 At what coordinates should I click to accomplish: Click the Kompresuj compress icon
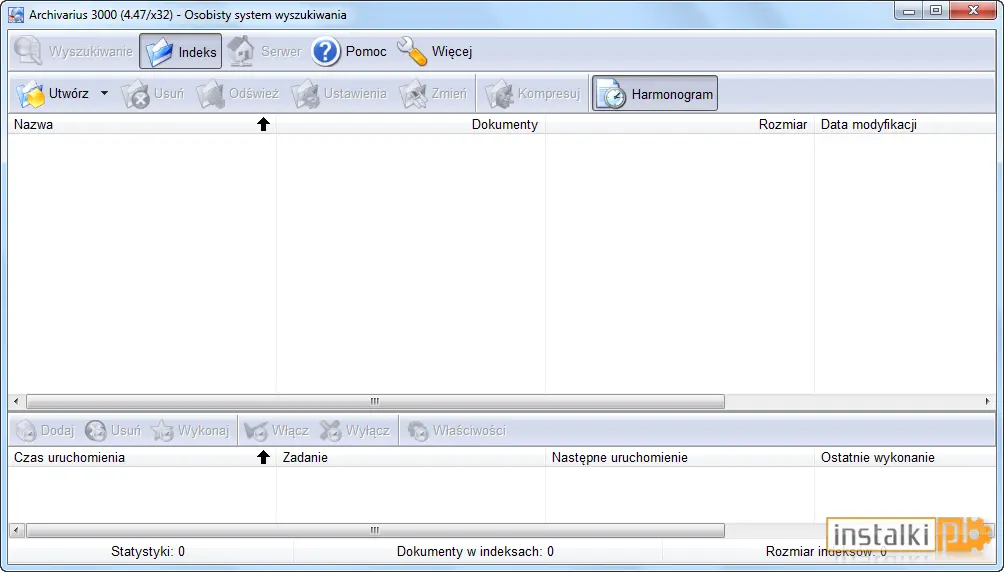pyautogui.click(x=499, y=94)
